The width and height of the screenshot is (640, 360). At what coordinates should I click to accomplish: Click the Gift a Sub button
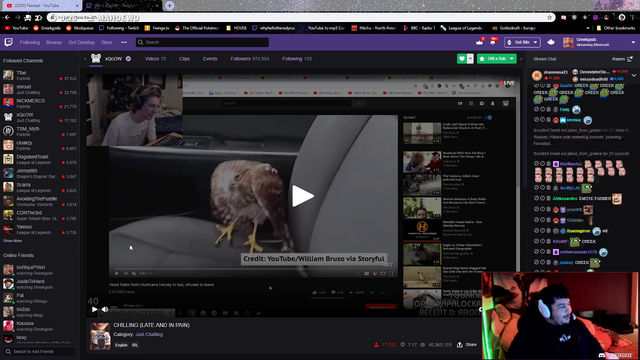click(497, 59)
